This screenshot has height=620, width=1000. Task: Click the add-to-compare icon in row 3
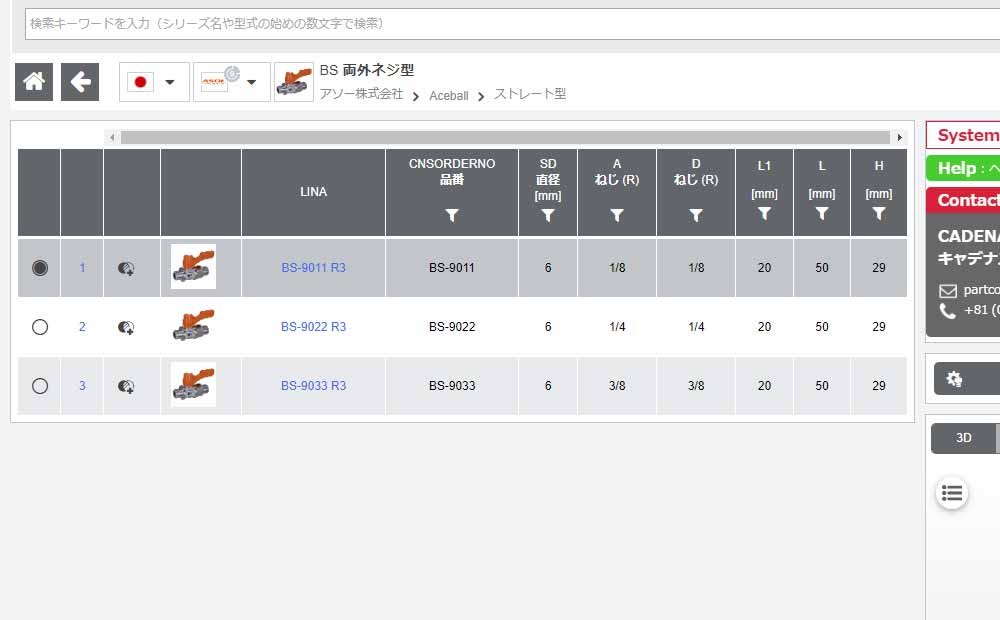[126, 386]
